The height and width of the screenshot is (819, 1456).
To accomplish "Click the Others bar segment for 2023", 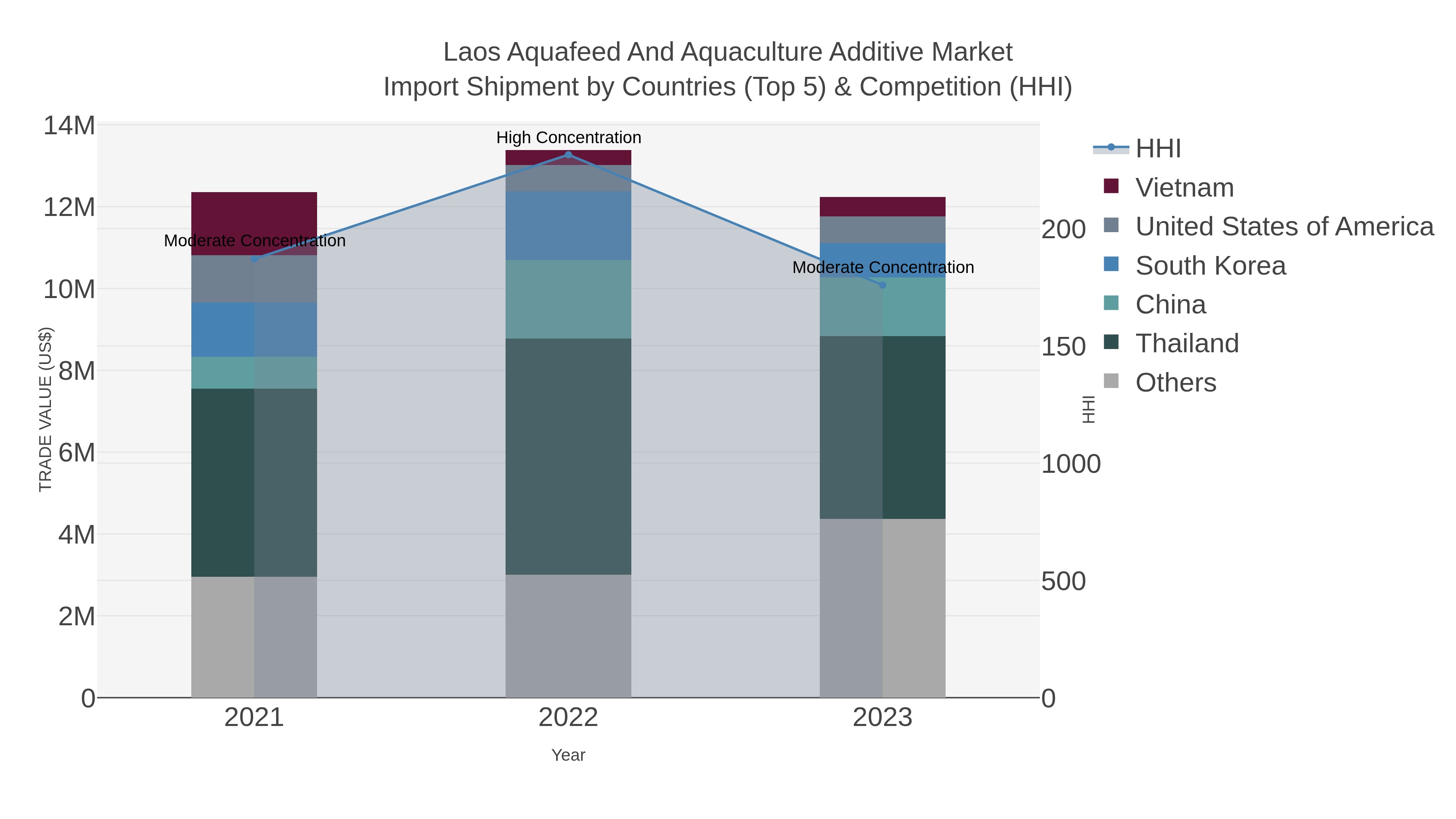I will click(x=883, y=608).
